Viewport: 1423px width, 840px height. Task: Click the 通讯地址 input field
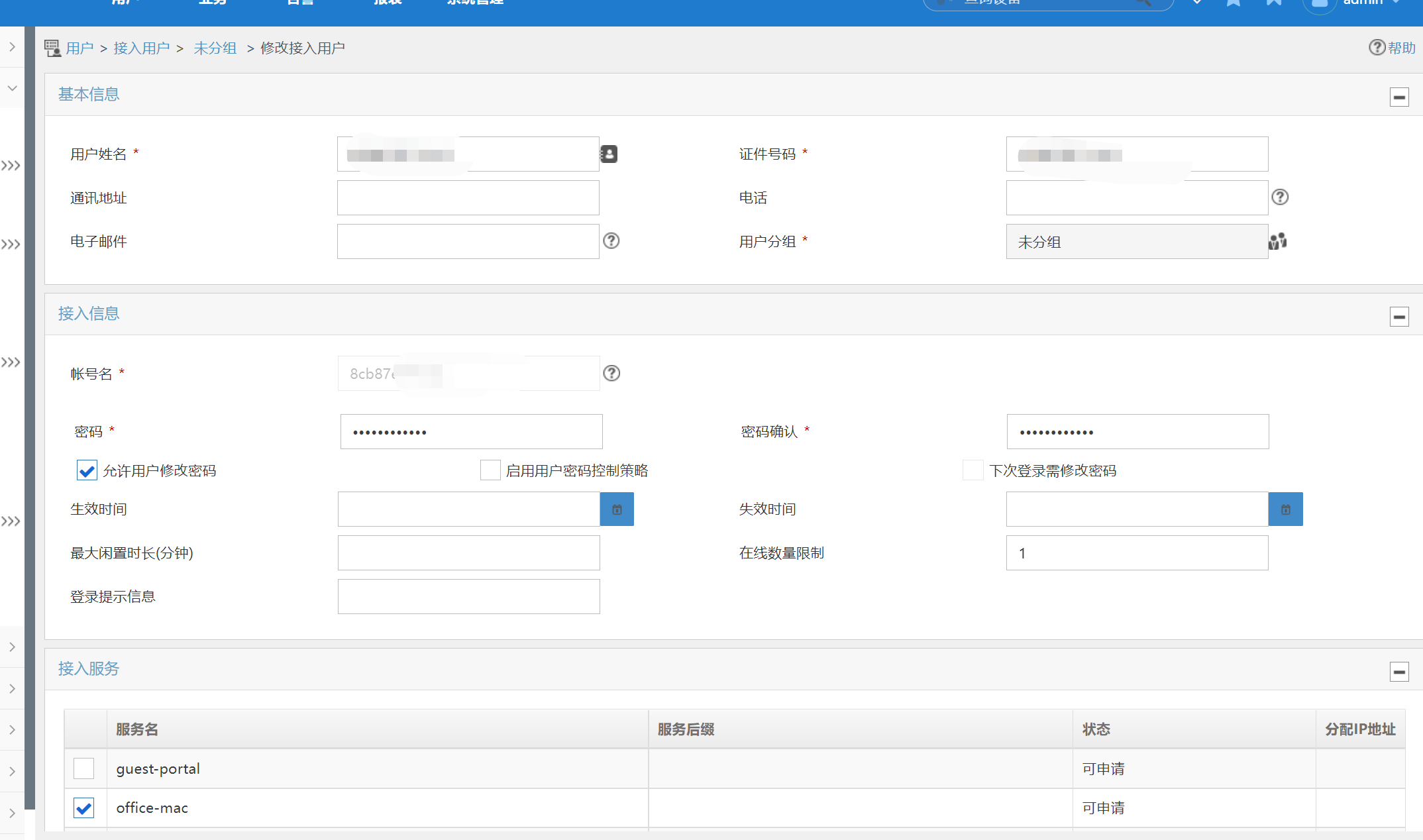click(x=468, y=198)
